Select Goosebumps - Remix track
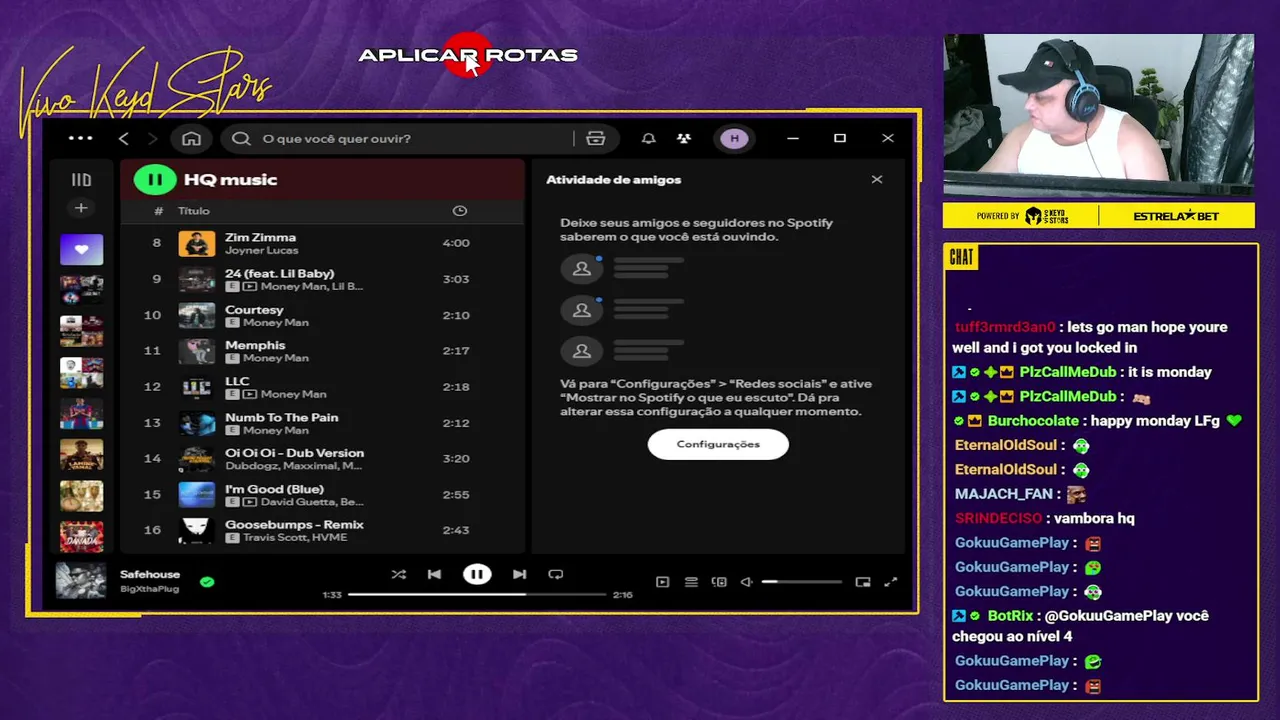Screen dimensions: 1280x720 (322, 530)
